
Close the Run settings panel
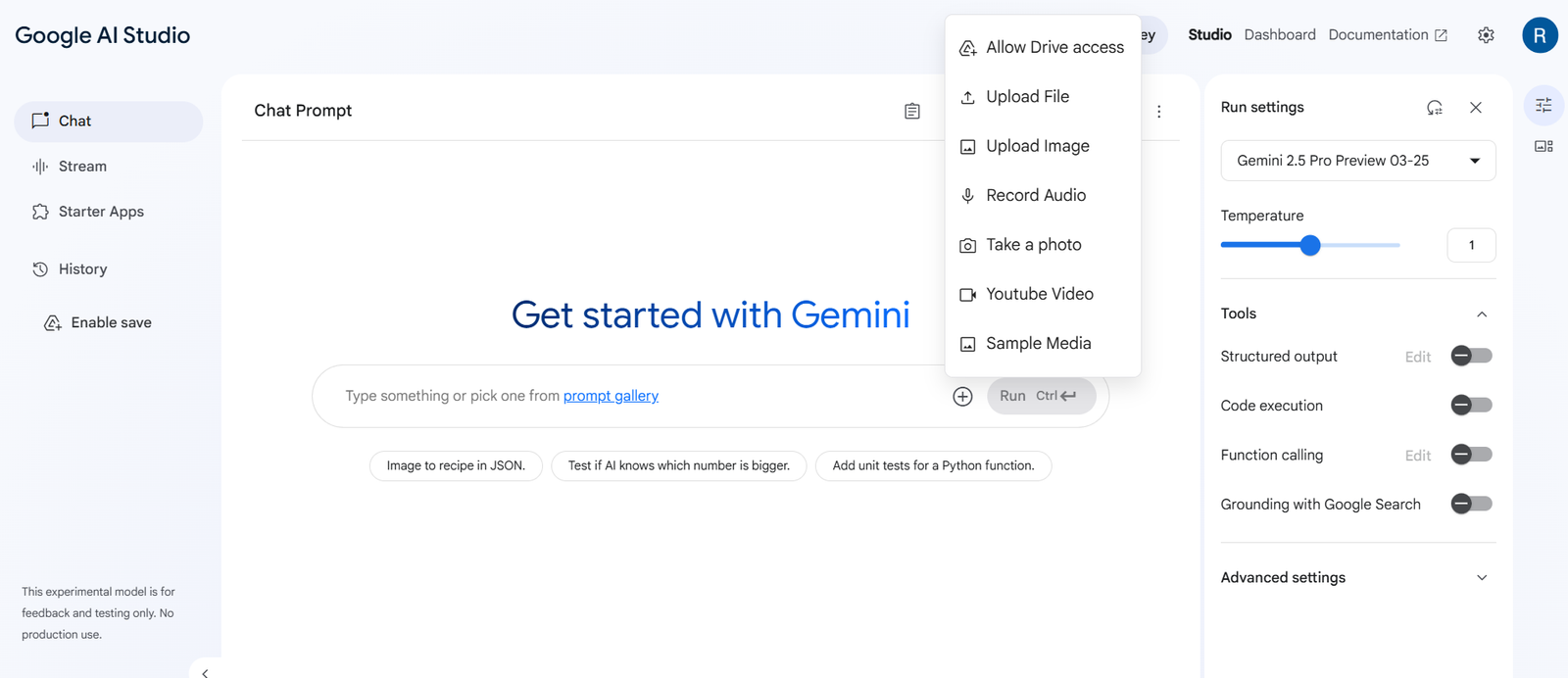1475,108
